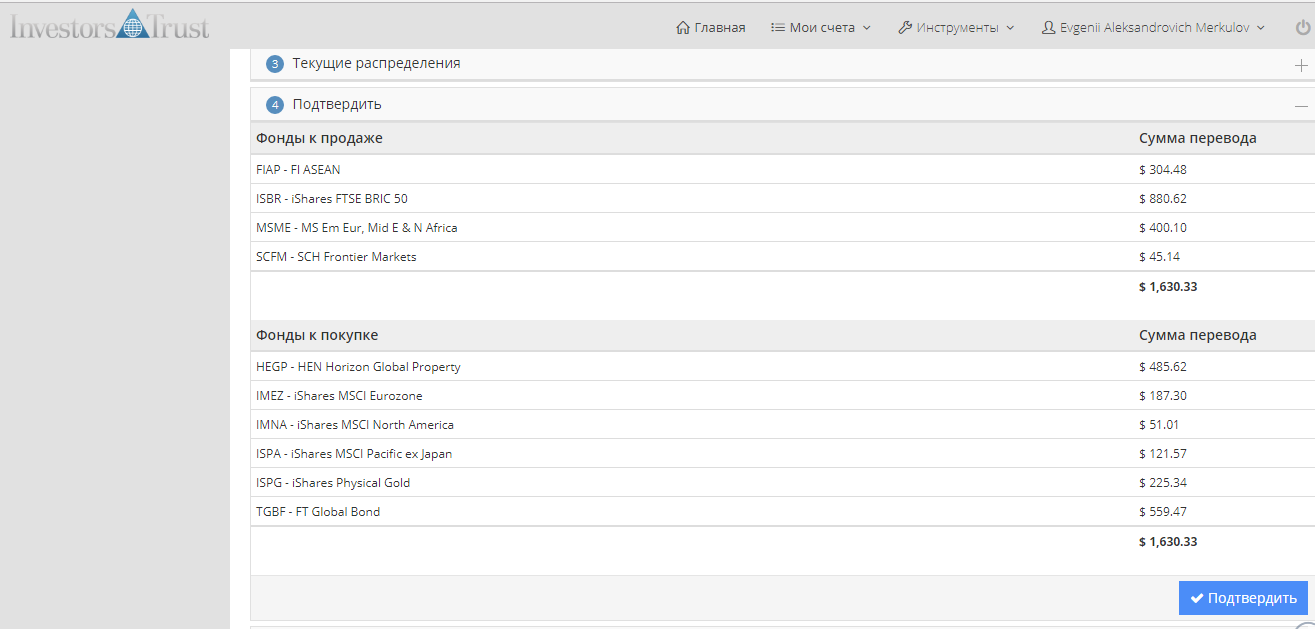Click the Текущие распределения heading

click(376, 63)
